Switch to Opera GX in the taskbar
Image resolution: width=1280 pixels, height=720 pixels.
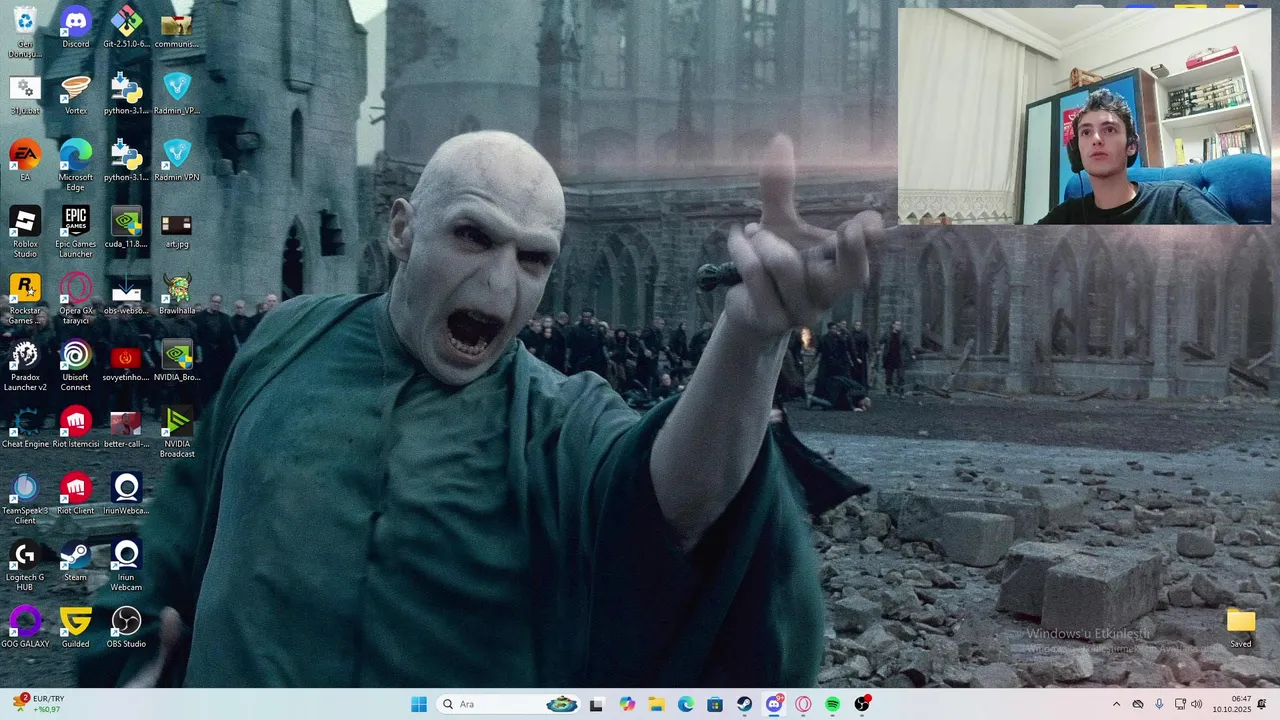(803, 704)
